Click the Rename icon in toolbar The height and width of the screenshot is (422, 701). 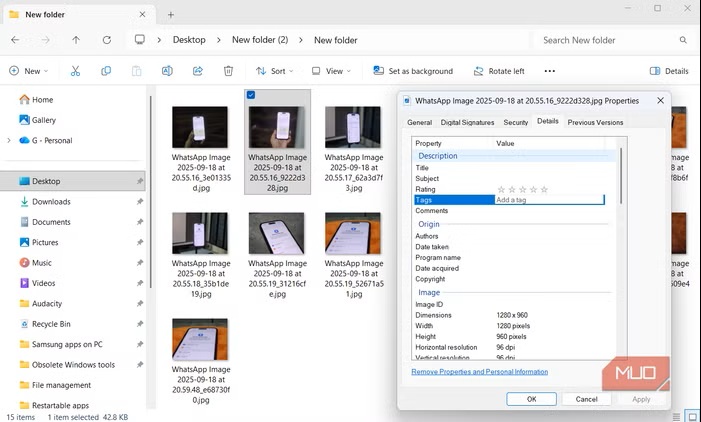tap(167, 71)
